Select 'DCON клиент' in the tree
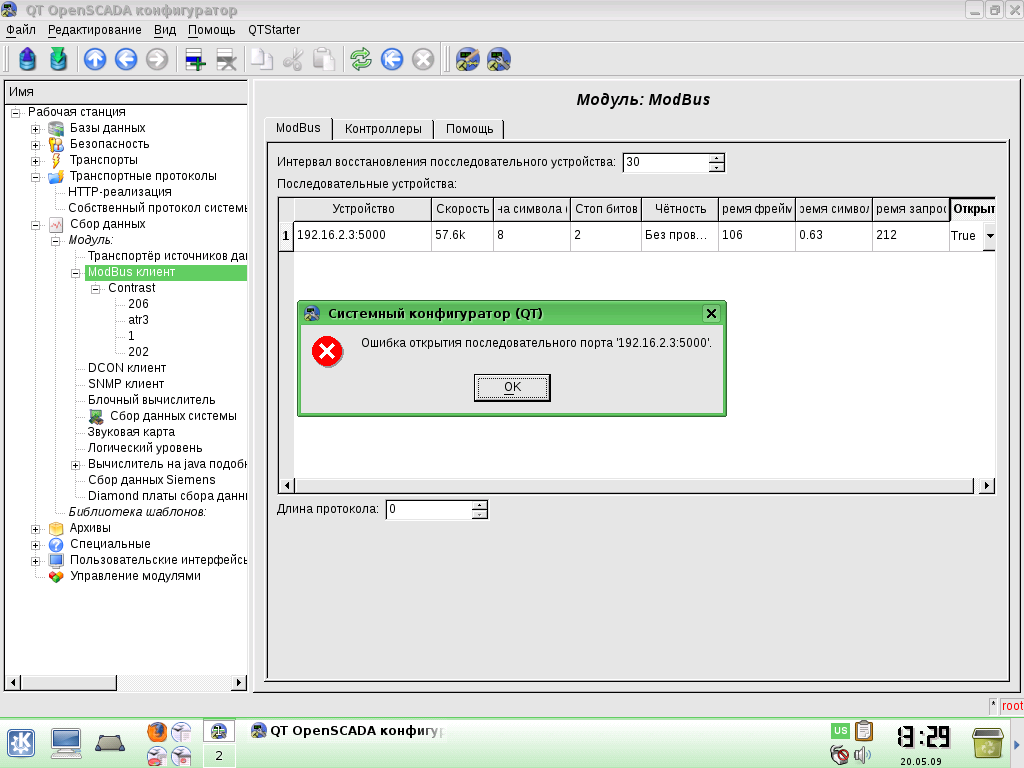Screen dimensions: 1024x768 coord(127,368)
